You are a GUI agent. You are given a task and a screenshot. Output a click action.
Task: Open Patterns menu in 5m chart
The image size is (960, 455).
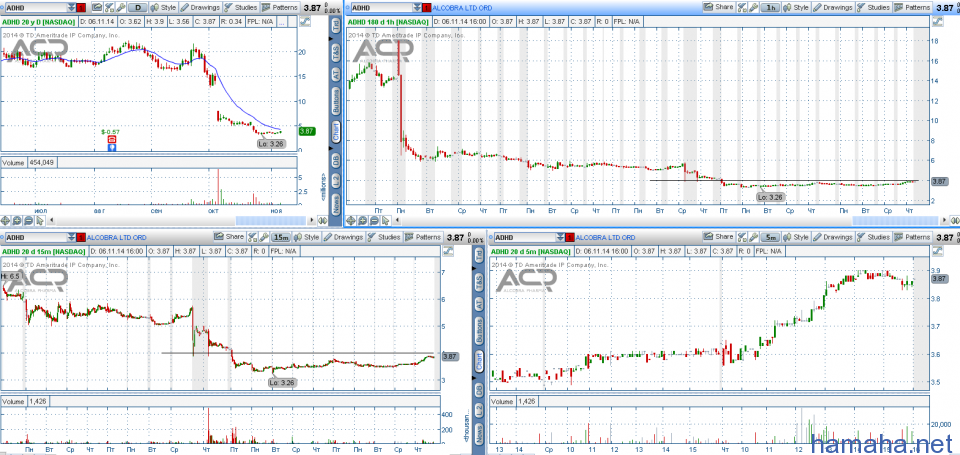(x=912, y=236)
